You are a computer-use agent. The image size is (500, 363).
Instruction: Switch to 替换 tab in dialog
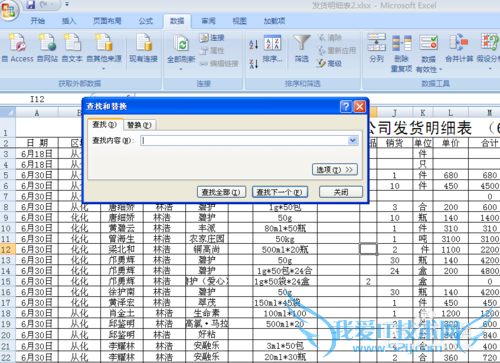pyautogui.click(x=139, y=125)
